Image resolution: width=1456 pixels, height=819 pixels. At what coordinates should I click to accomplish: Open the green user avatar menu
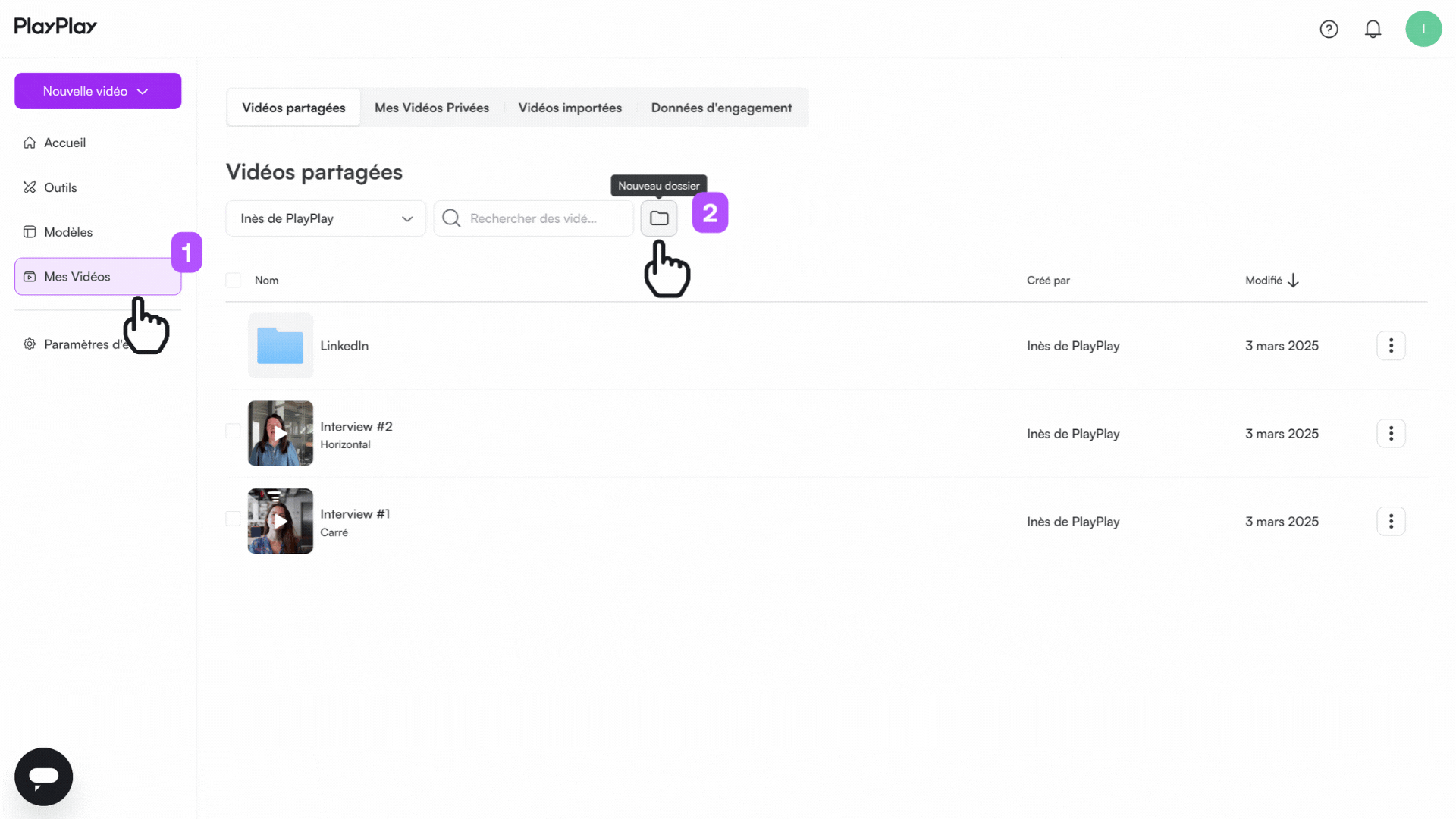coord(1423,29)
